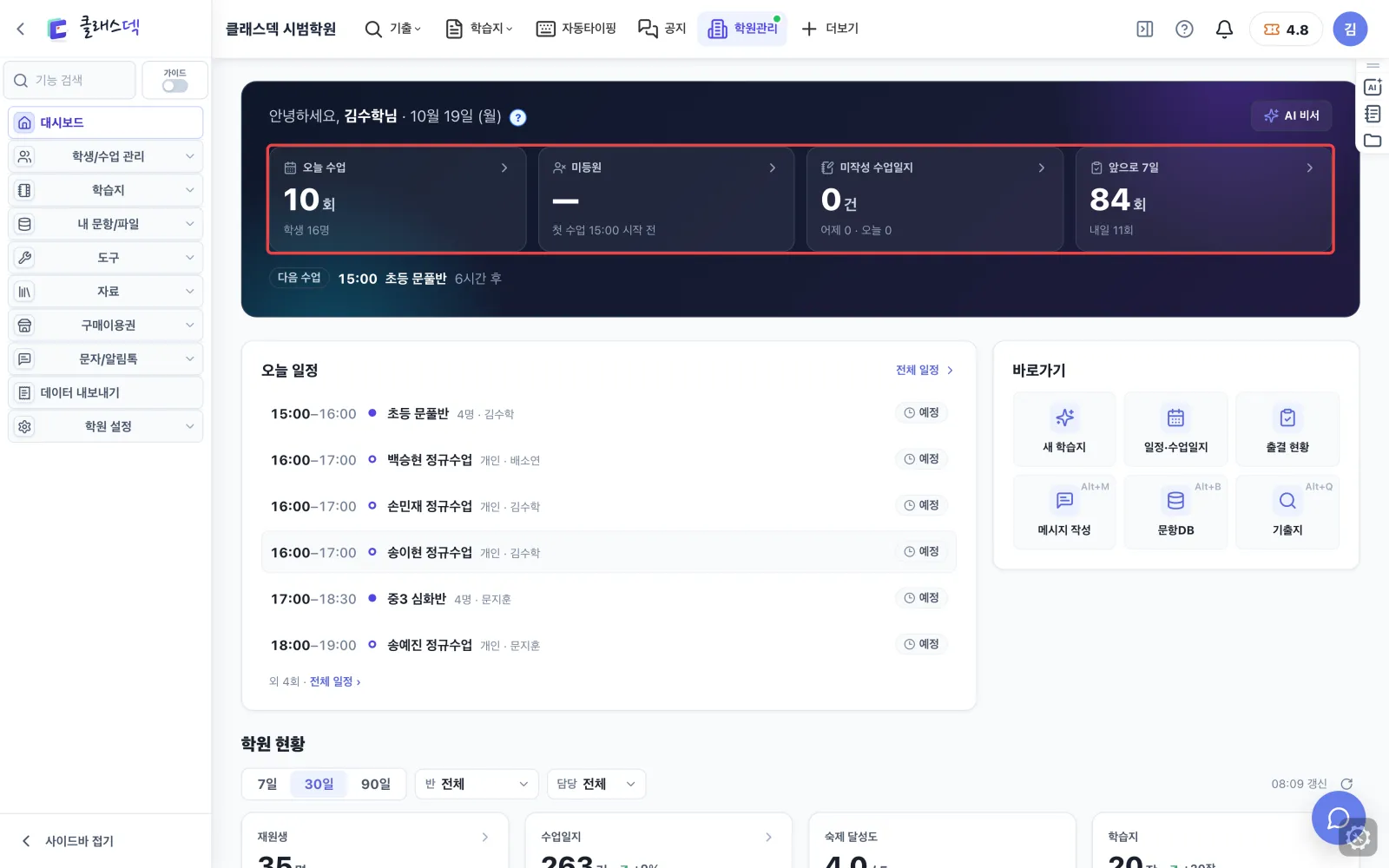Screen dimensions: 1389x868
Task: Open the folder icon on right edge
Action: coord(1373,141)
